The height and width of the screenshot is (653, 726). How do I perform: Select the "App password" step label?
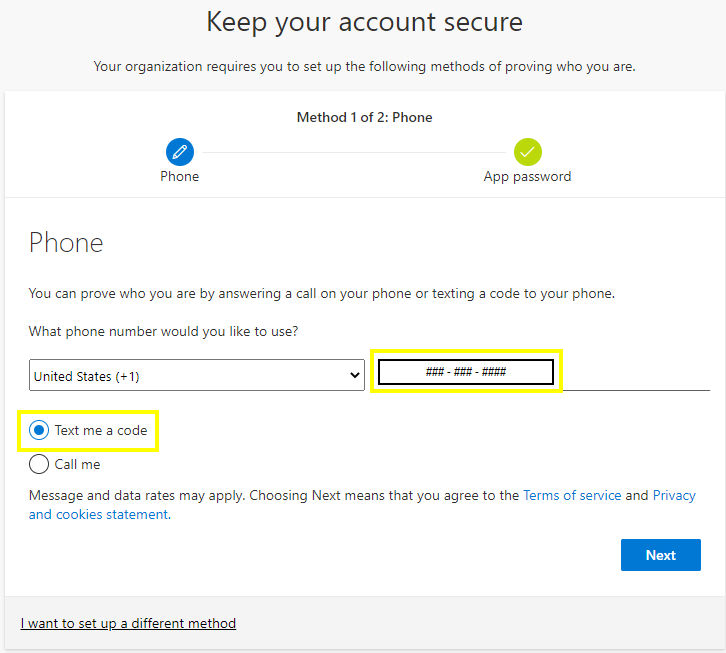click(527, 176)
